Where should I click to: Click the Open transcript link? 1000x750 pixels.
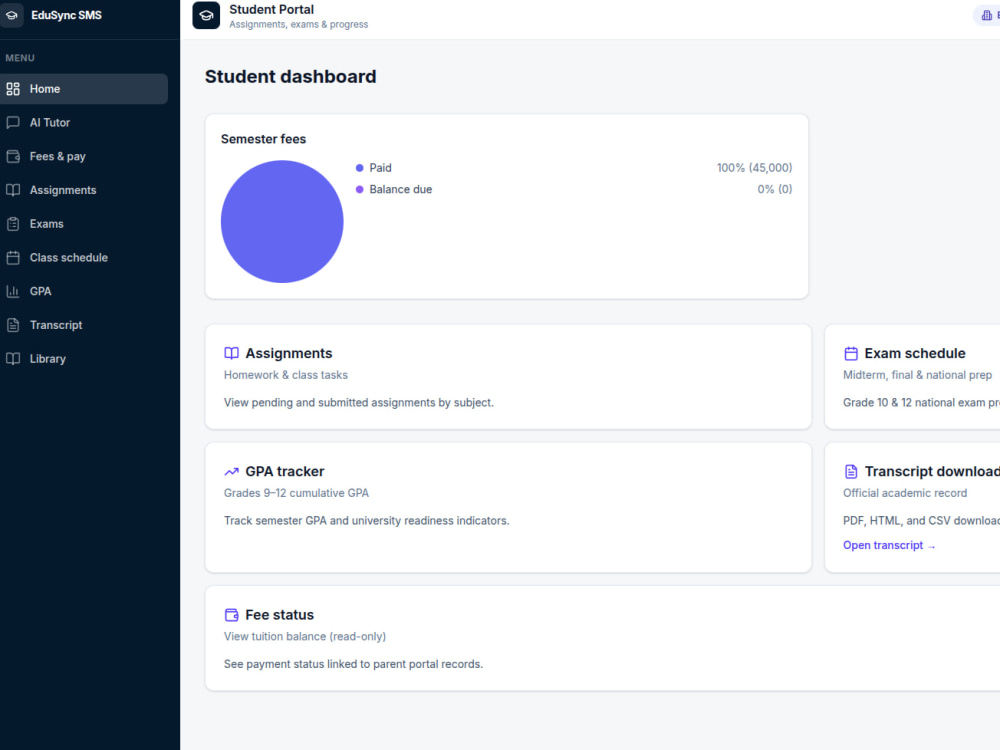889,545
